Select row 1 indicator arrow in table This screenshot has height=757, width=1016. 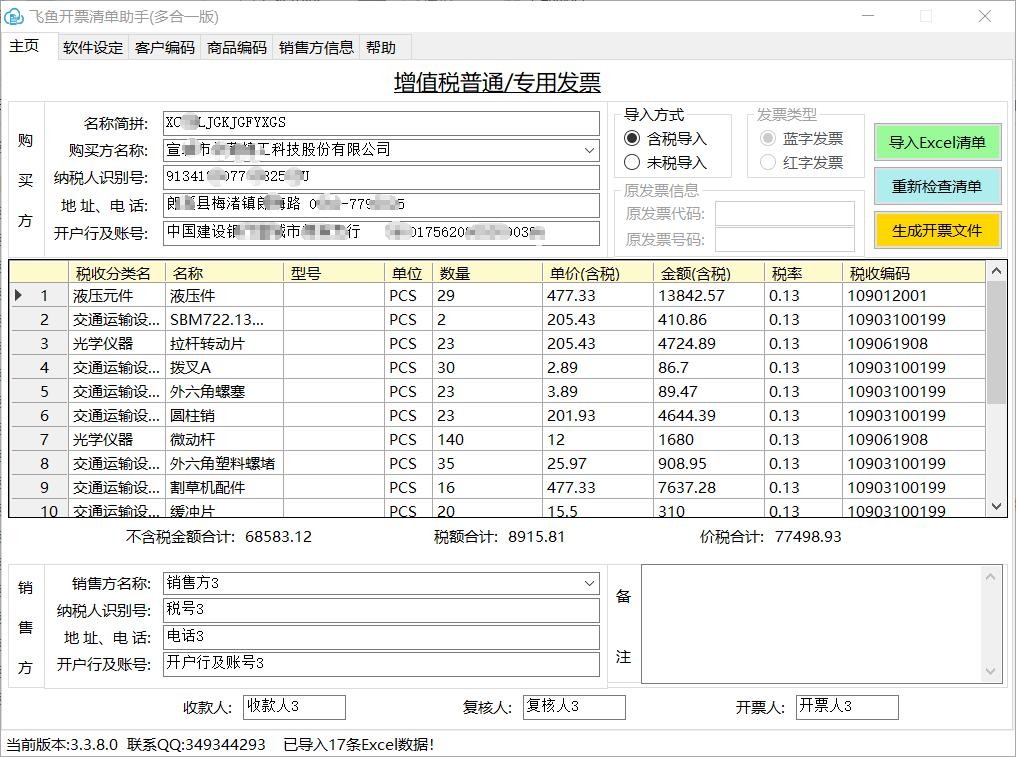[19, 295]
